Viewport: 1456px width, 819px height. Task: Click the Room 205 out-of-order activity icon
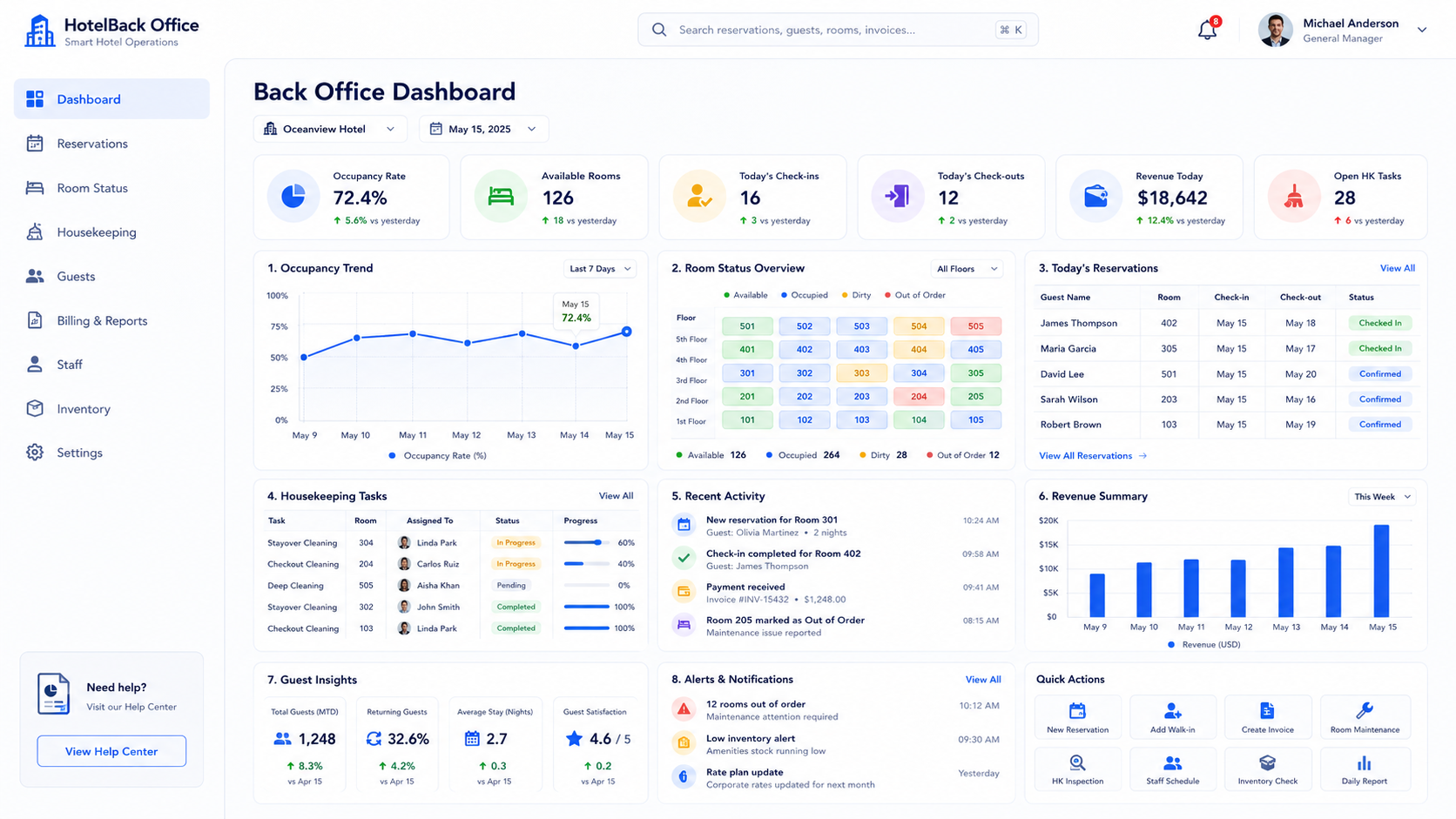[x=684, y=625]
